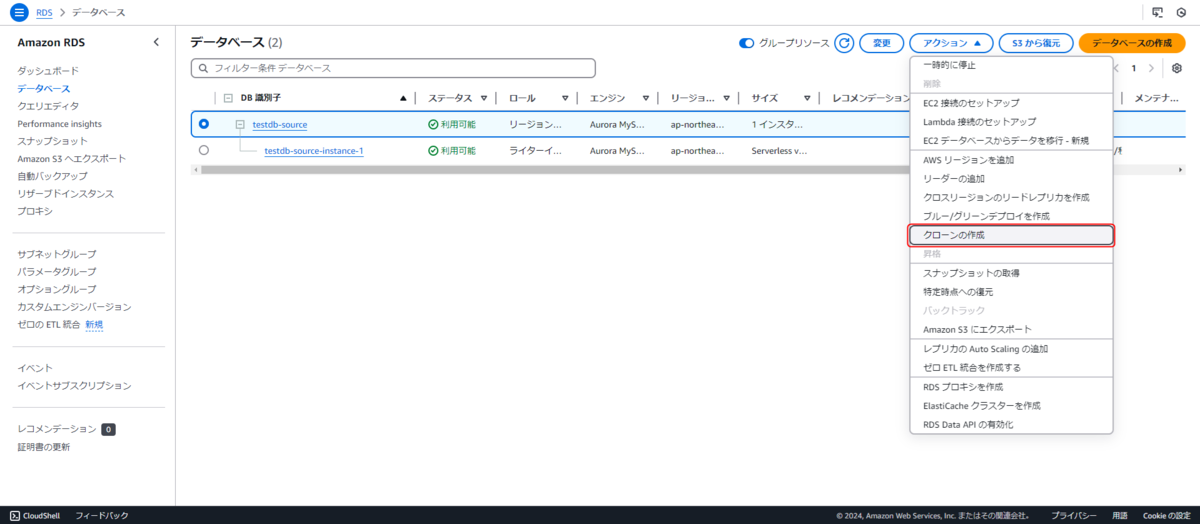The width and height of the screenshot is (1200, 524).
Task: Sort by Role column arrow
Action: 565,98
